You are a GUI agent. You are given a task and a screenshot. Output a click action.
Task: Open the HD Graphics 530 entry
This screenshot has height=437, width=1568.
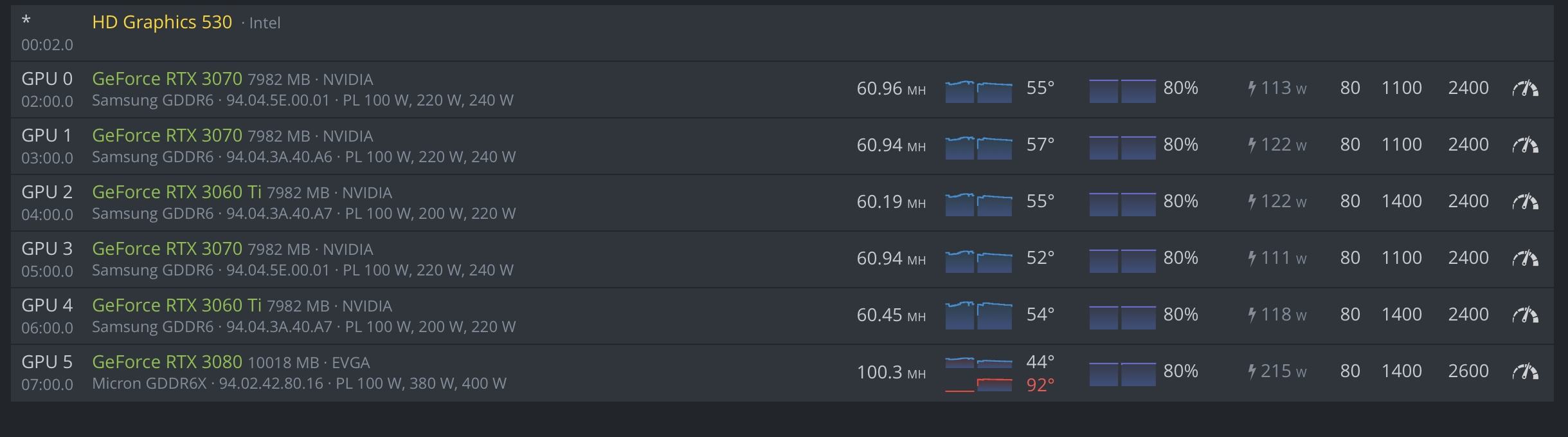pyautogui.click(x=162, y=23)
